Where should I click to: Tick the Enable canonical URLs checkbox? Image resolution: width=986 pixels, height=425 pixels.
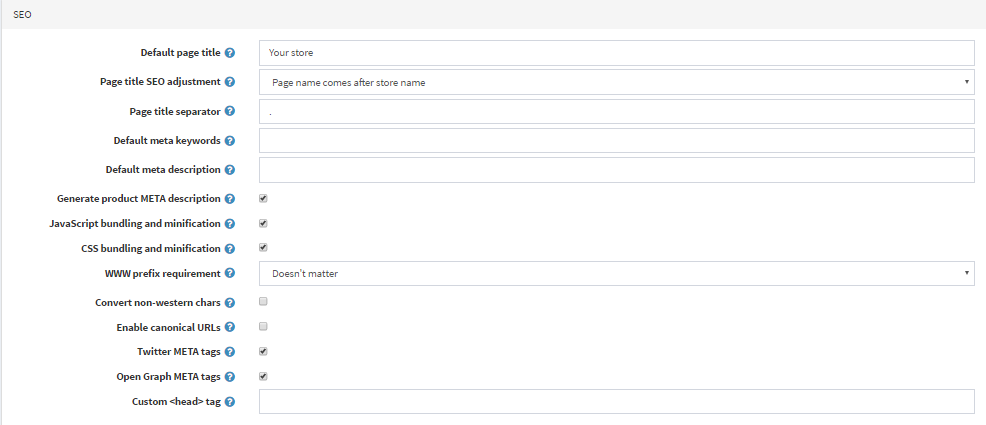263,326
